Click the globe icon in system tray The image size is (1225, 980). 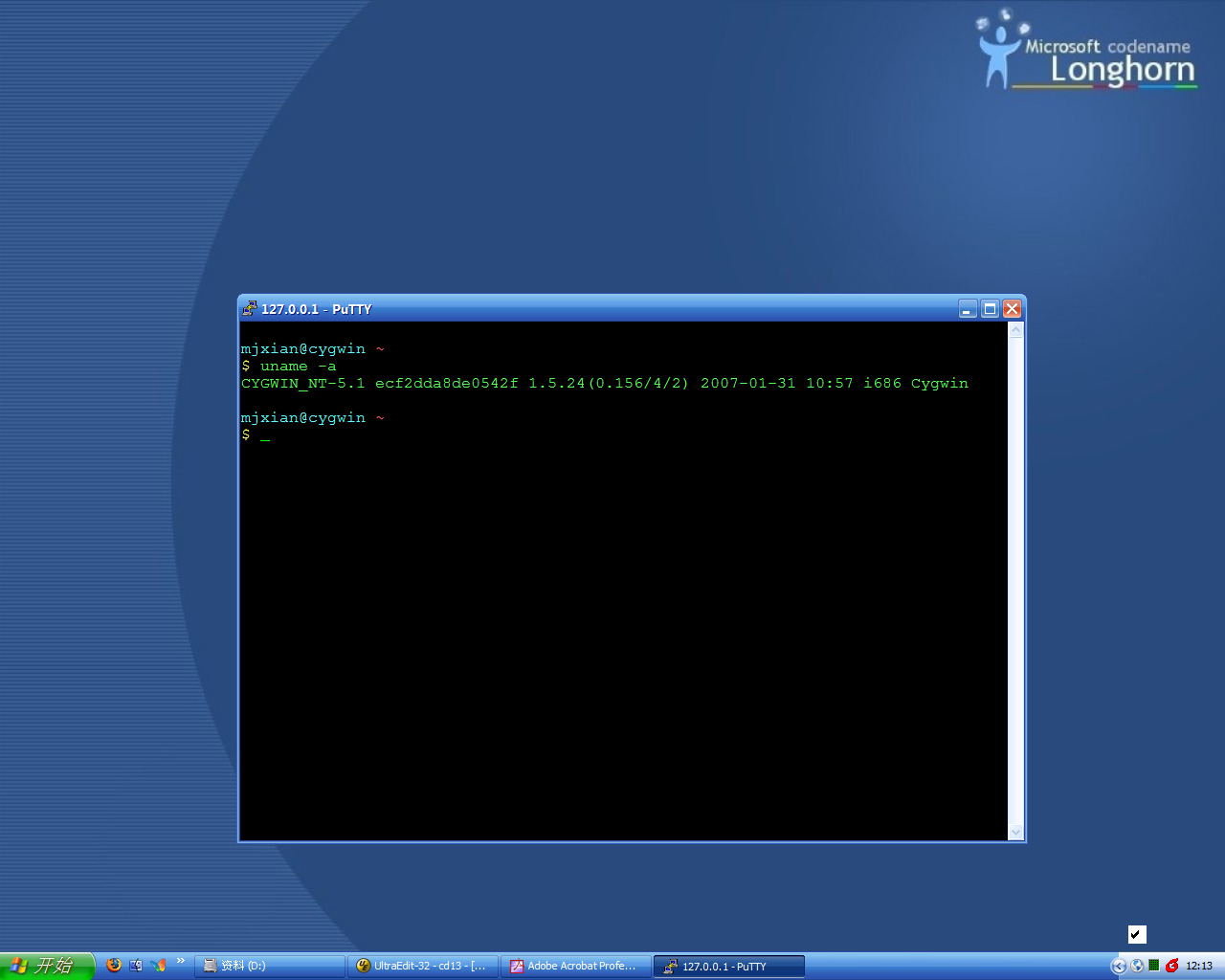pos(1137,966)
